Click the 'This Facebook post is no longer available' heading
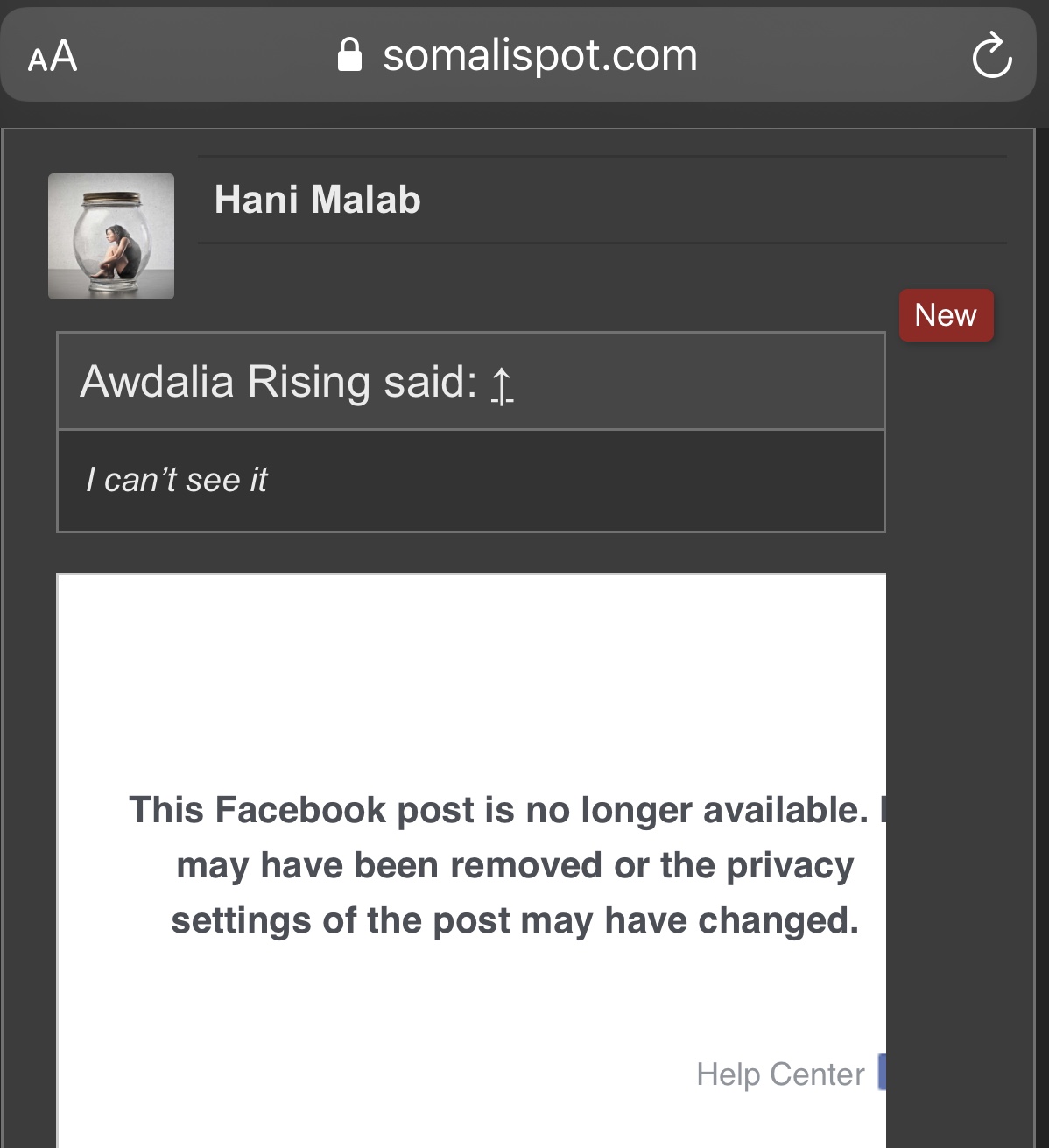Screen dimensions: 1049x1148 click(498, 810)
